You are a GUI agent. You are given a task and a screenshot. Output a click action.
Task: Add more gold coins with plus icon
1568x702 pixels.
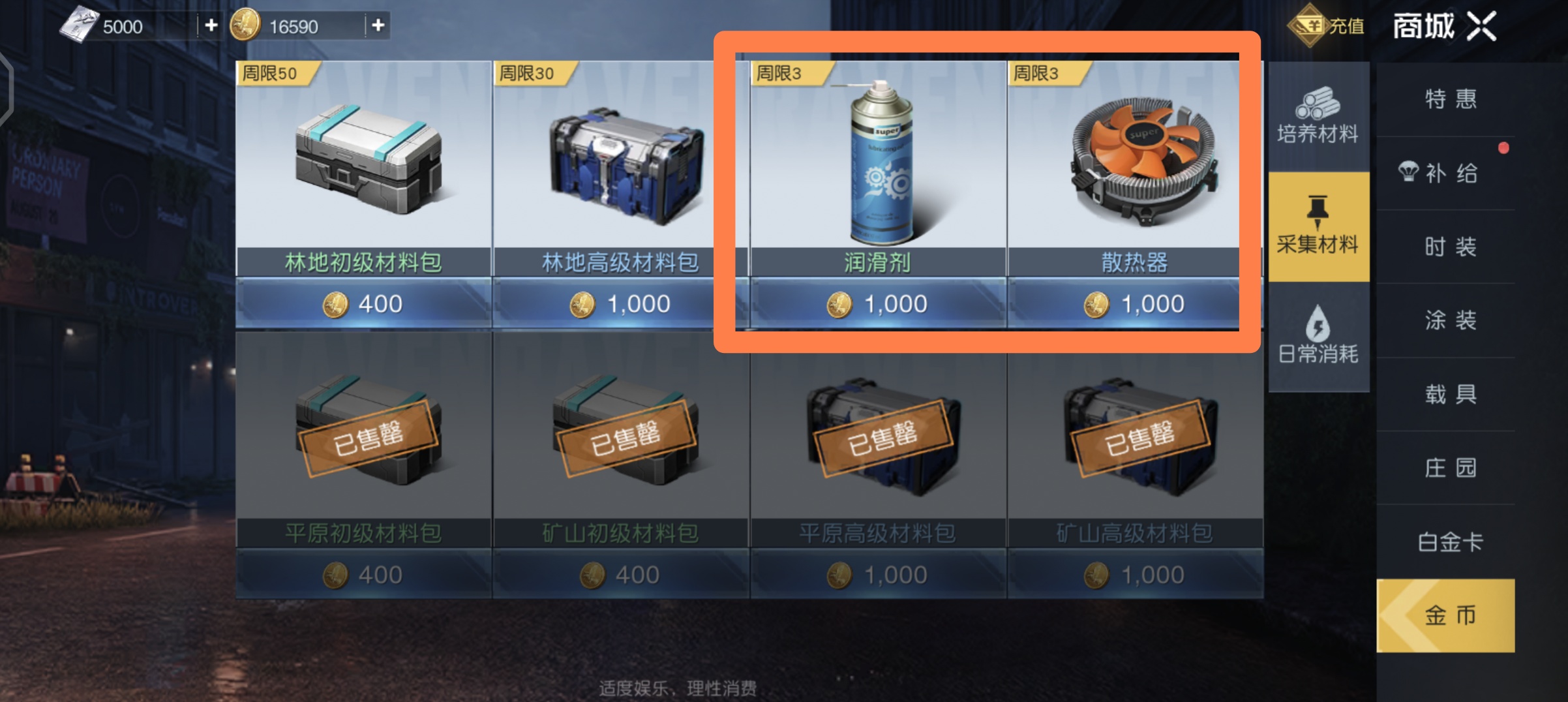point(378,25)
